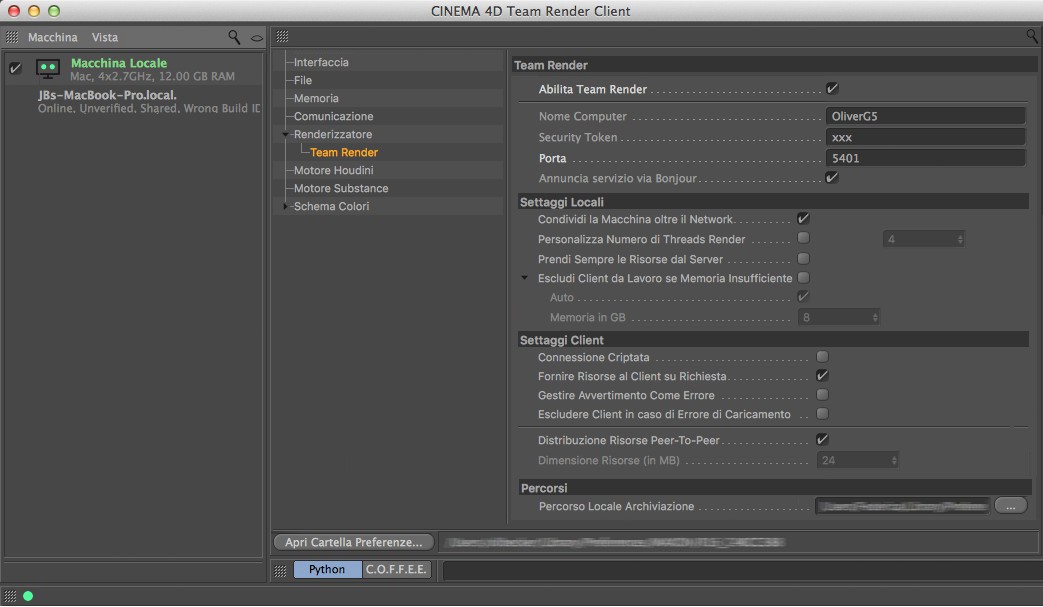This screenshot has width=1043, height=607.
Task: Collapse the Escludi Client memory options triangle
Action: click(524, 278)
